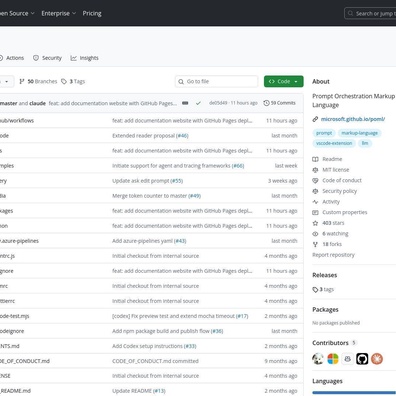
Task: Click the history clock icon beside Commits
Action: [x=266, y=103]
